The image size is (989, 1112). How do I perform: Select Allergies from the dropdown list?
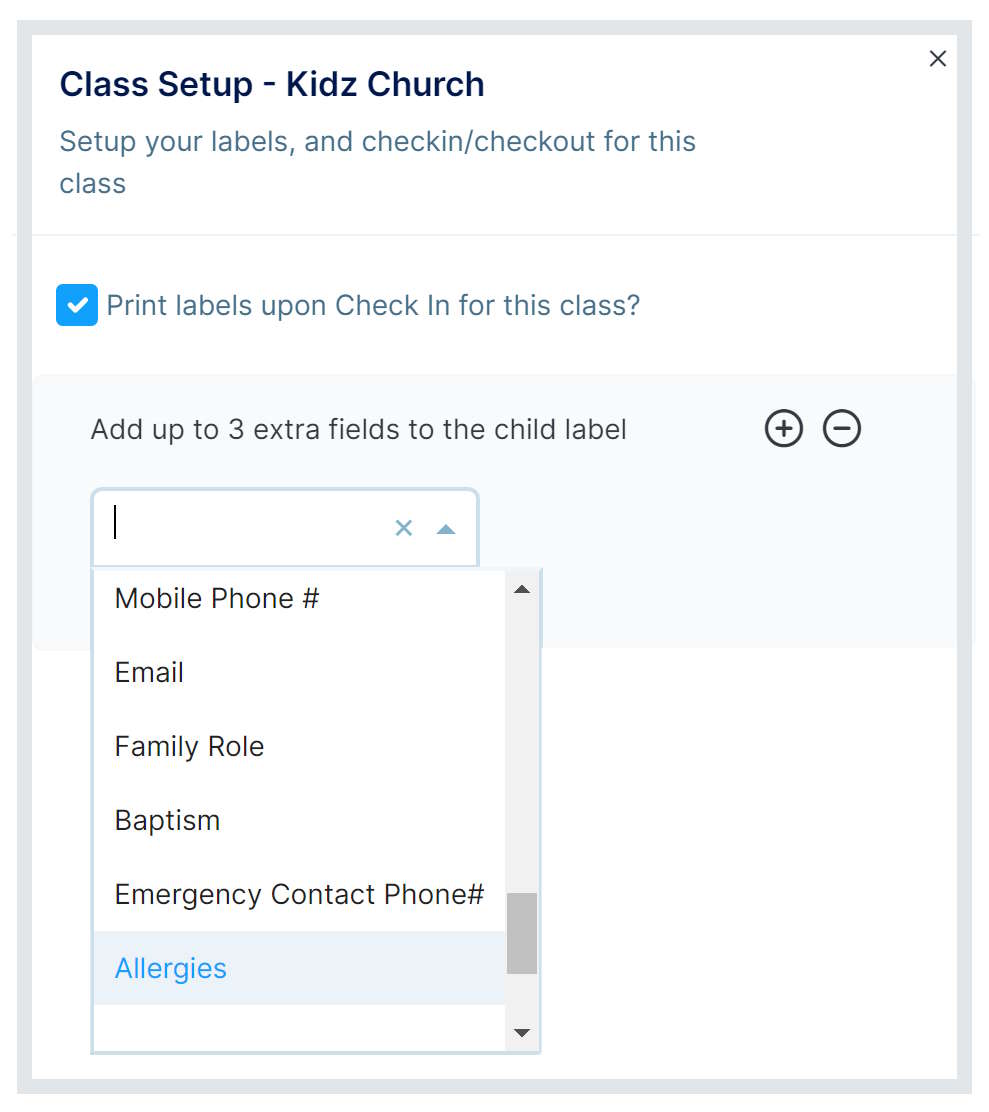[170, 968]
